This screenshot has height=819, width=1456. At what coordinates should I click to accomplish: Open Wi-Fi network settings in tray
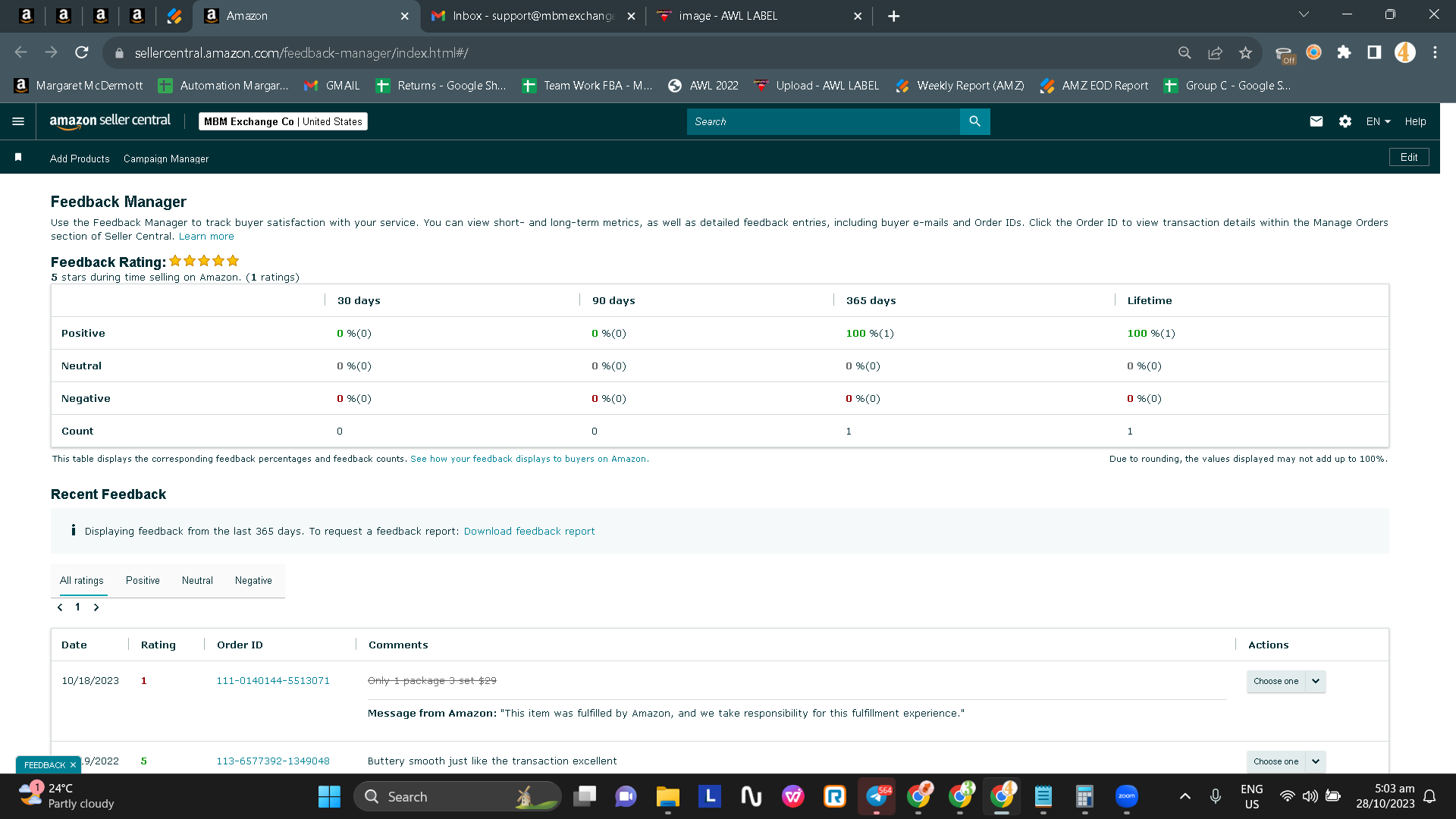(1287, 796)
